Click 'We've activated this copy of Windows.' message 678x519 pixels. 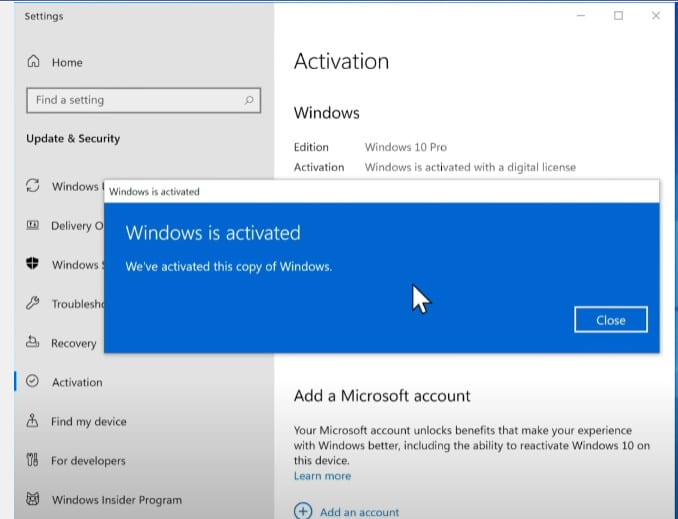pos(229,266)
